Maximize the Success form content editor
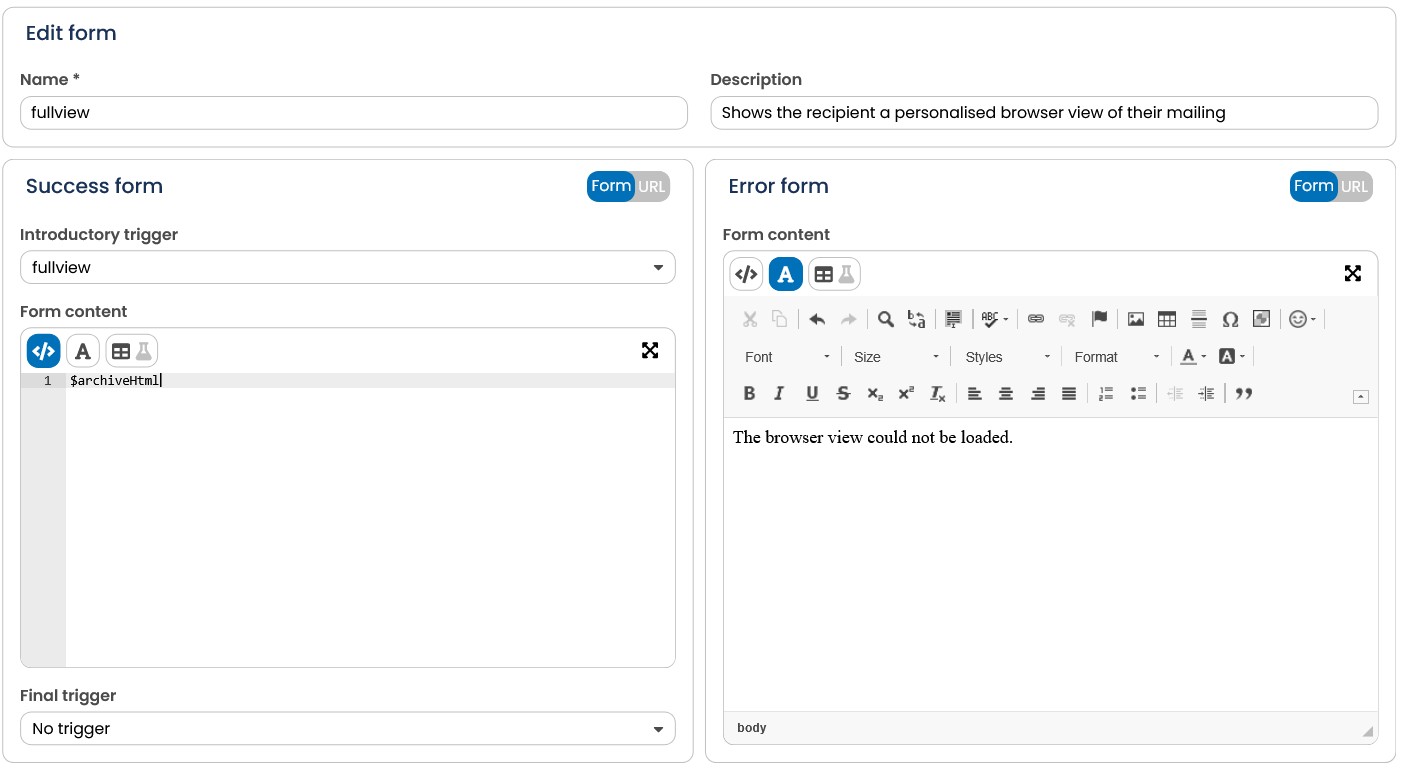This screenshot has height=769, width=1402. [650, 350]
